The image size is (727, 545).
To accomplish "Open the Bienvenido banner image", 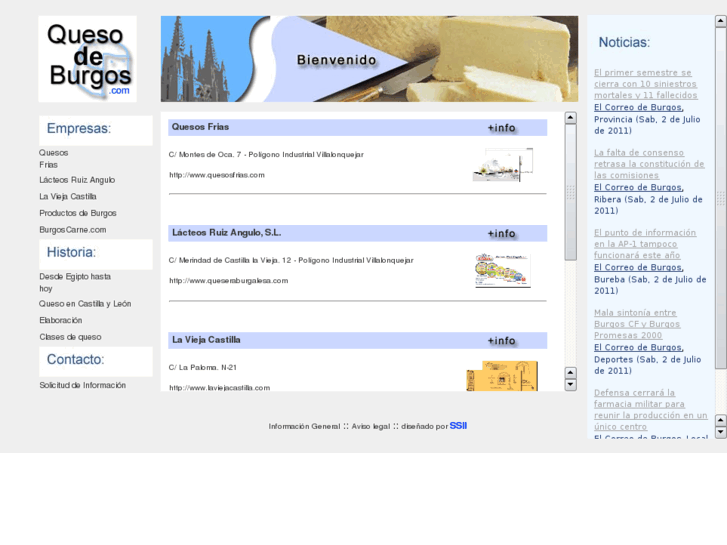I will pyautogui.click(x=369, y=59).
